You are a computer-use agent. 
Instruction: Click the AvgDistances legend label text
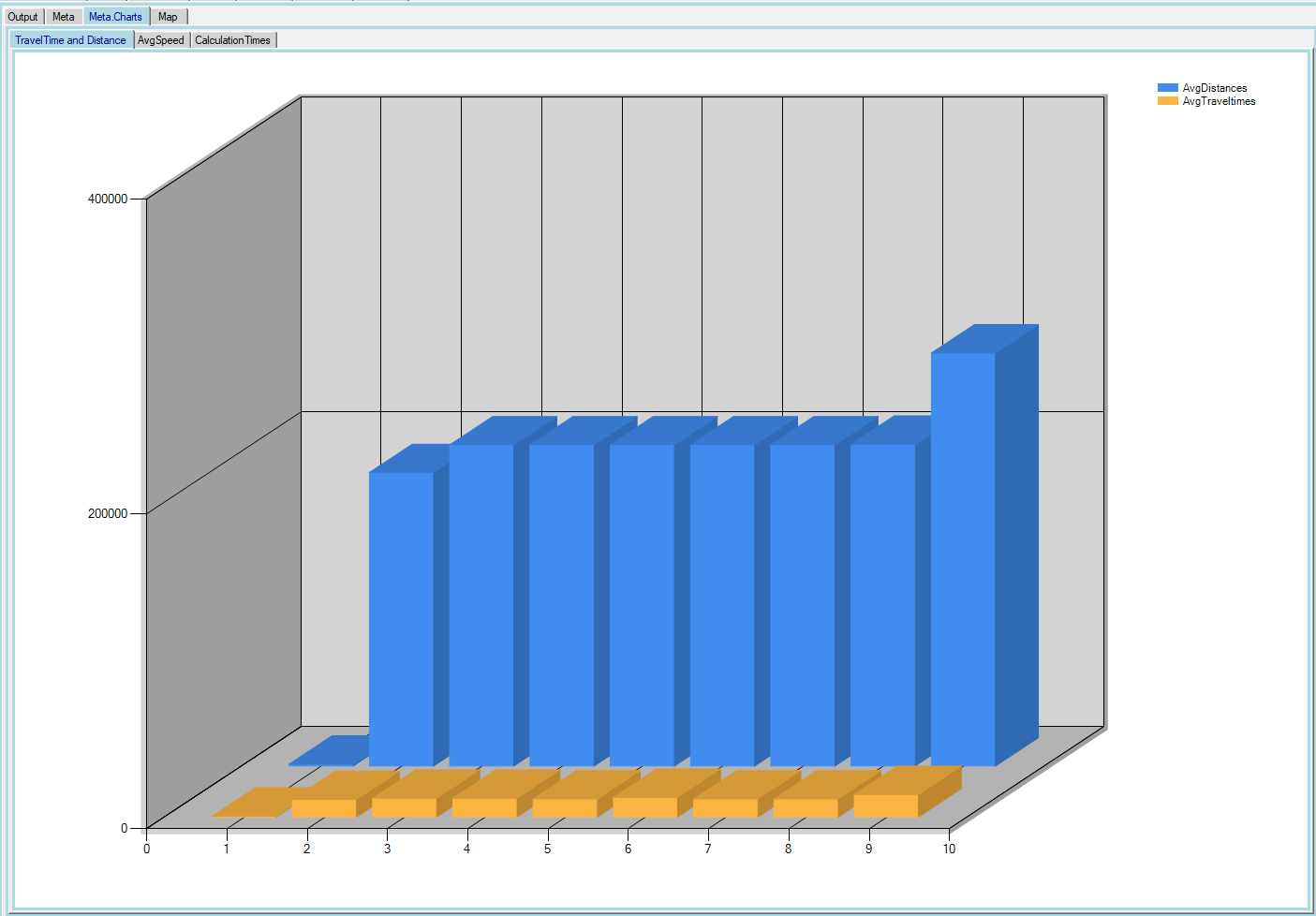1214,88
